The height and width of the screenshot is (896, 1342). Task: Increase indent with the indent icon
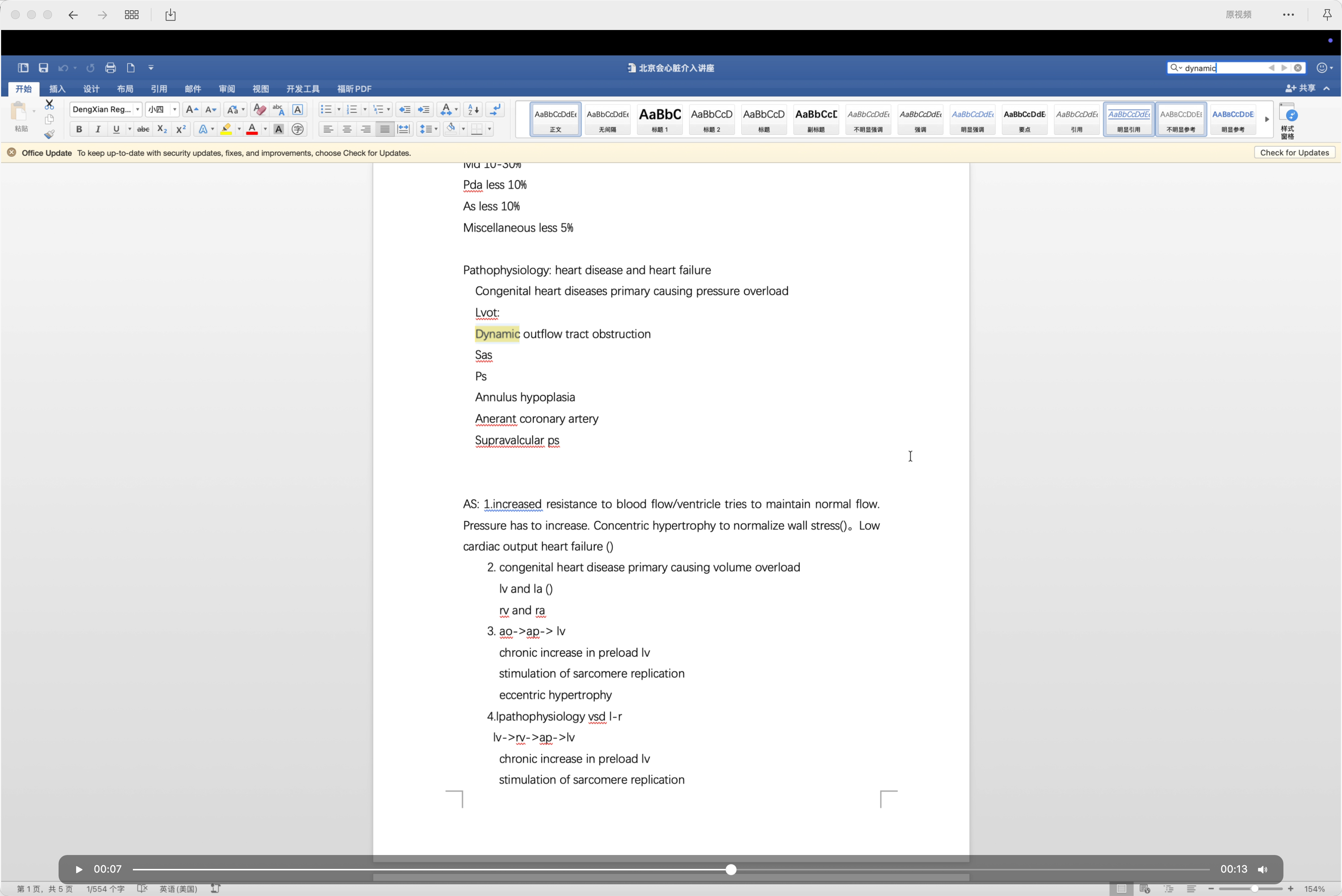click(424, 110)
